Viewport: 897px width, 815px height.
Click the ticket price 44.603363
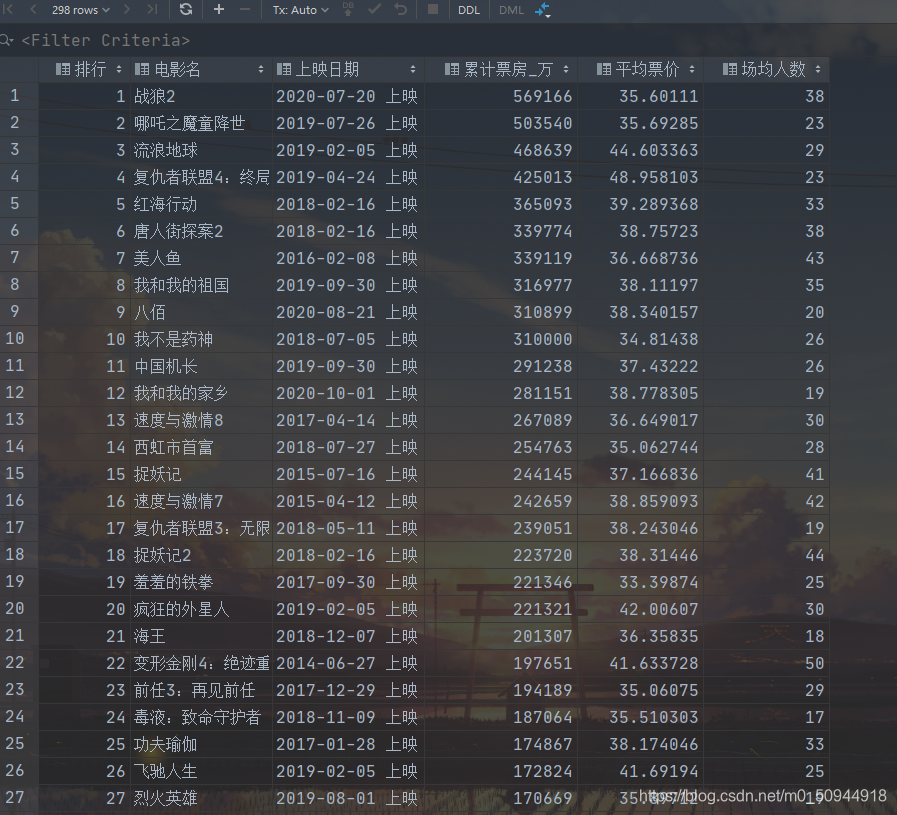click(653, 150)
